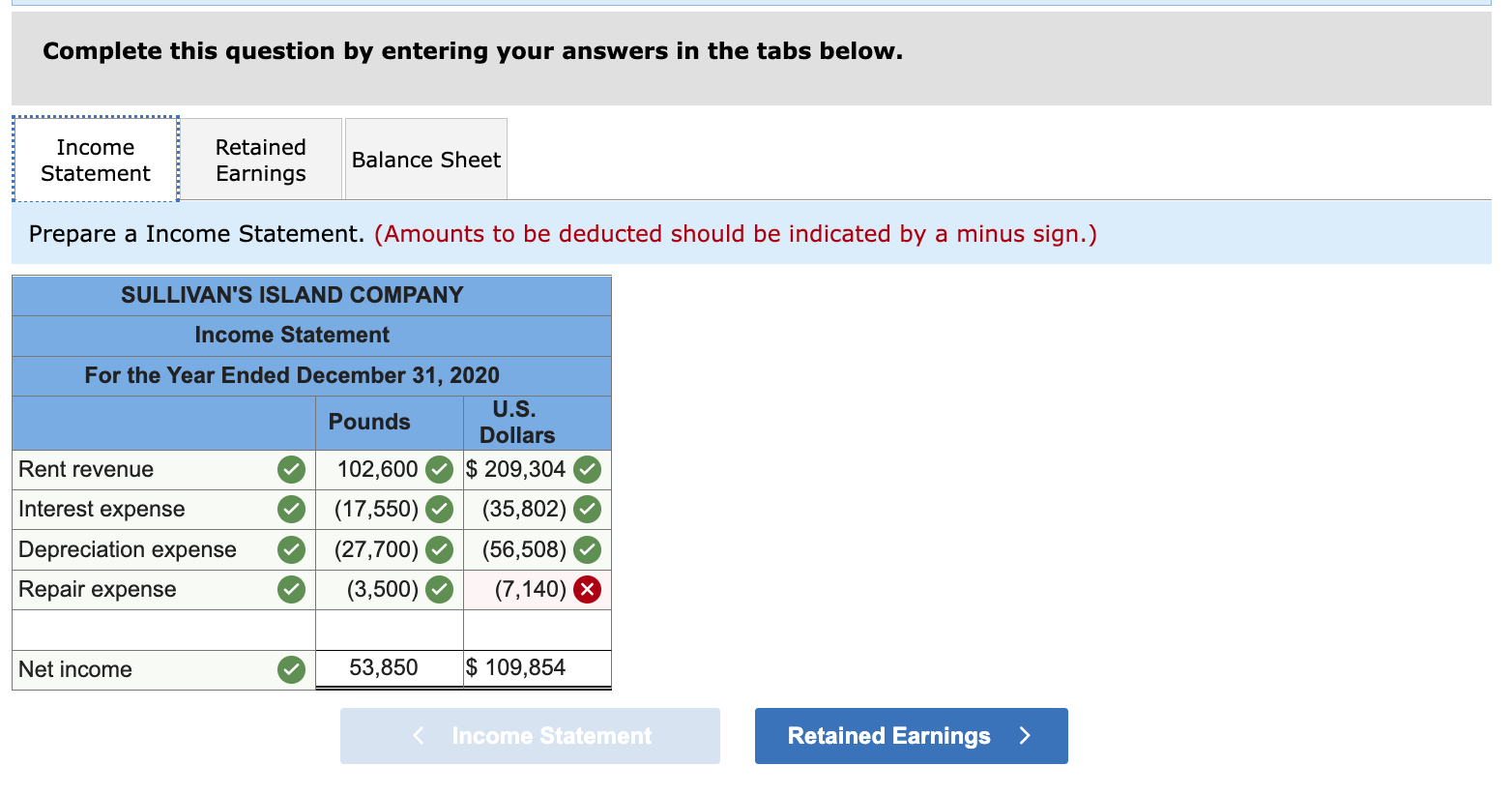Click the checkmark beside Repair expense label

point(291,589)
